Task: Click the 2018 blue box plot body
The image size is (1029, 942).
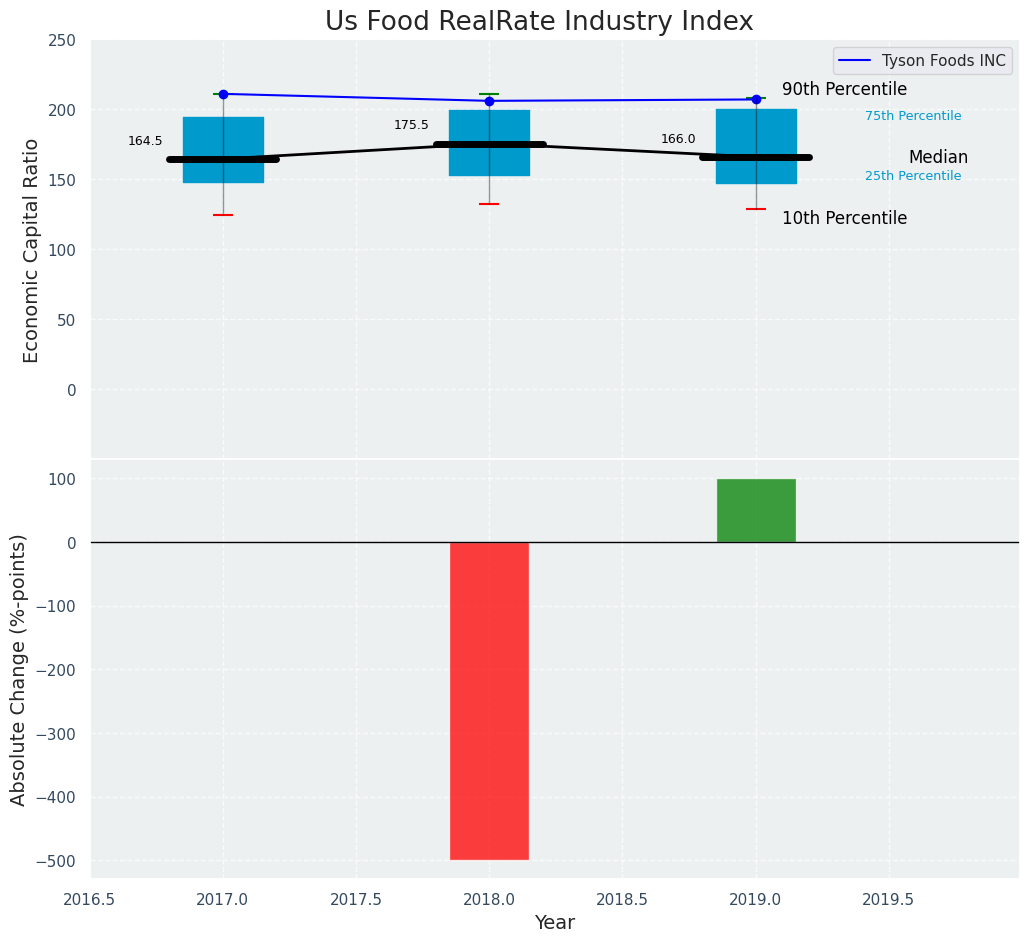Action: pyautogui.click(x=489, y=125)
